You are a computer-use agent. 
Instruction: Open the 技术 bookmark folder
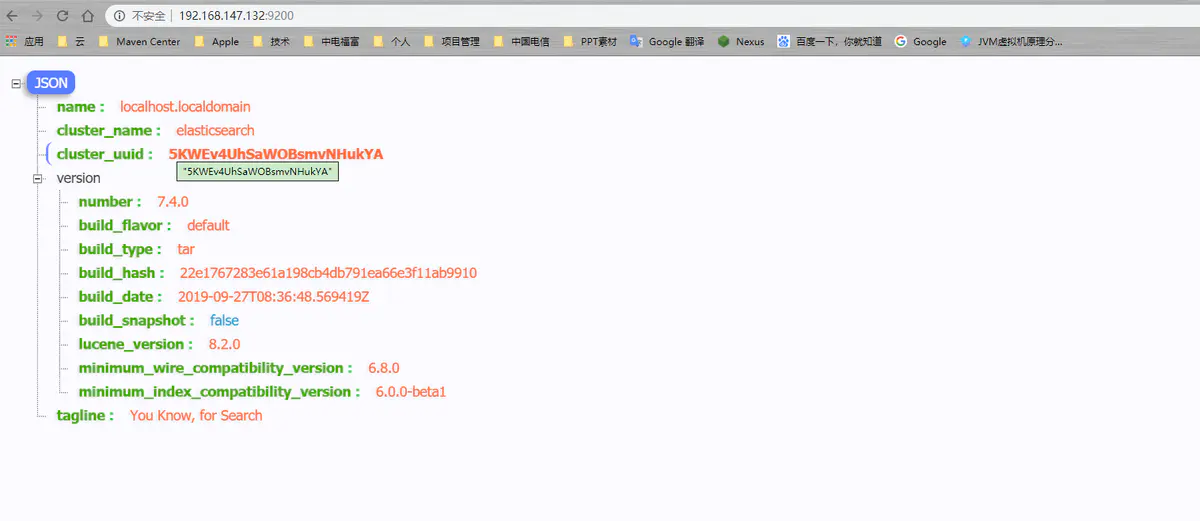click(x=271, y=41)
